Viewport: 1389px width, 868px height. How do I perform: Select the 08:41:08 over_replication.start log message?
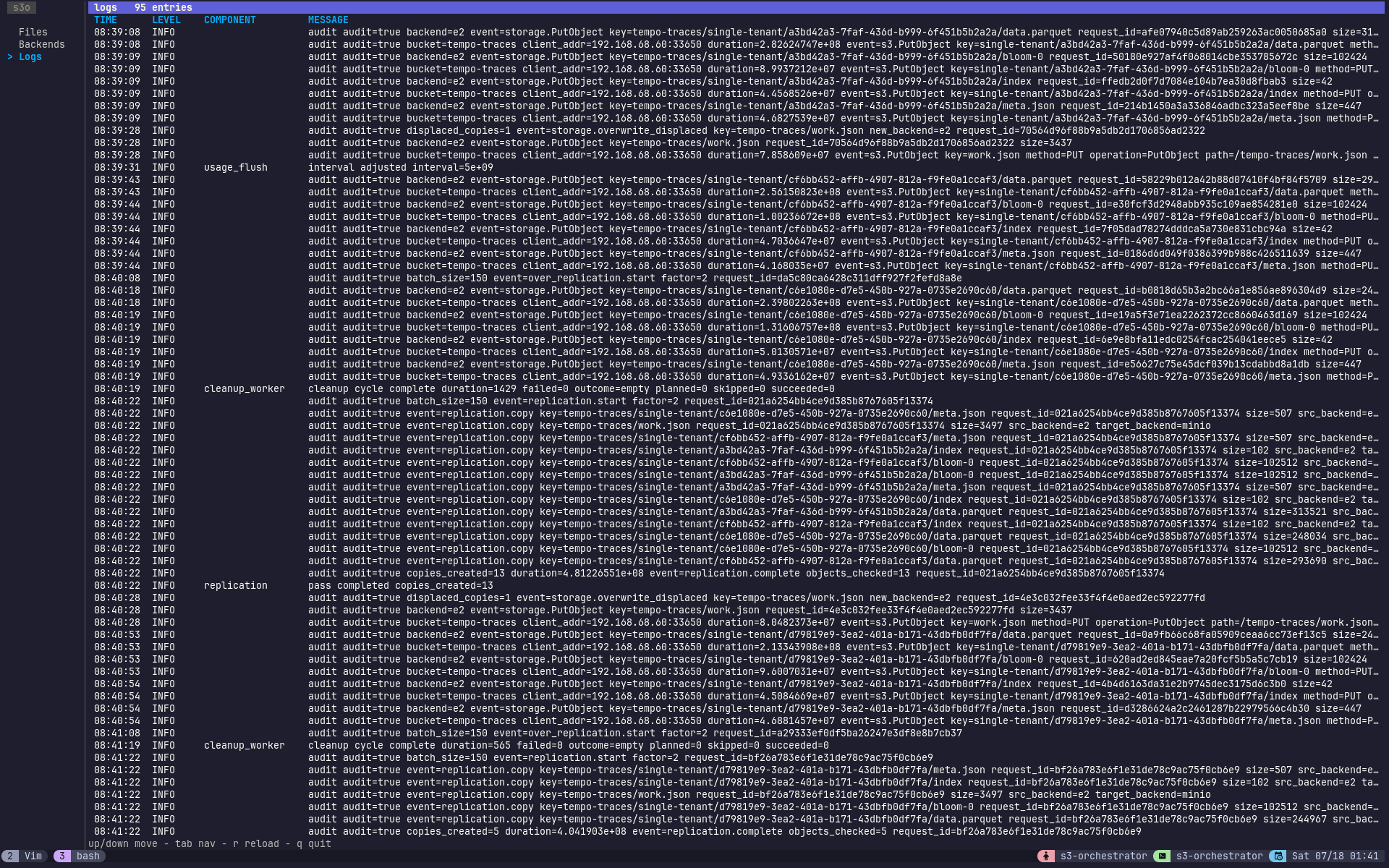[635, 733]
